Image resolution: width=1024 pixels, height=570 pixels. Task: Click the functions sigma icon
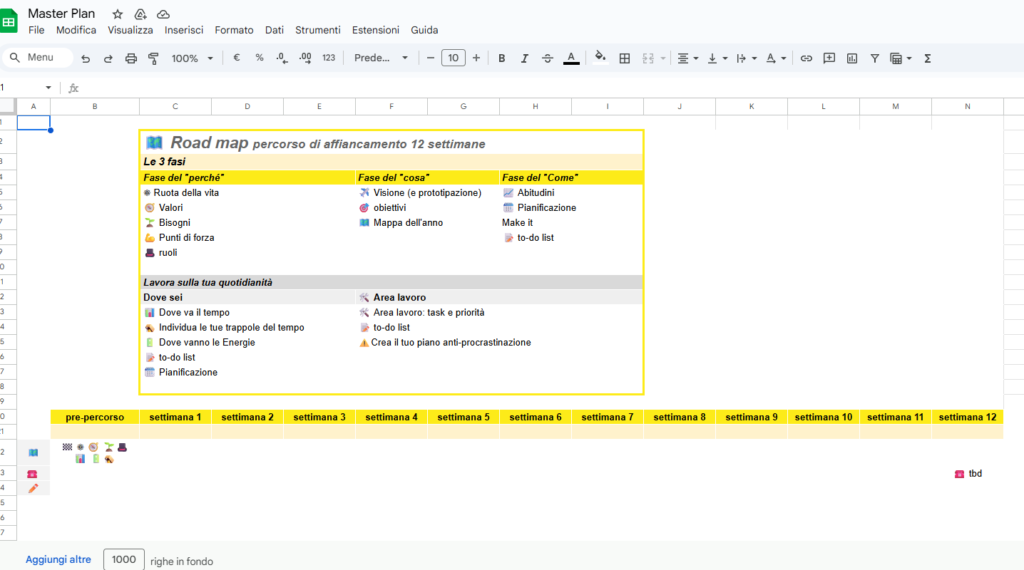click(x=927, y=58)
